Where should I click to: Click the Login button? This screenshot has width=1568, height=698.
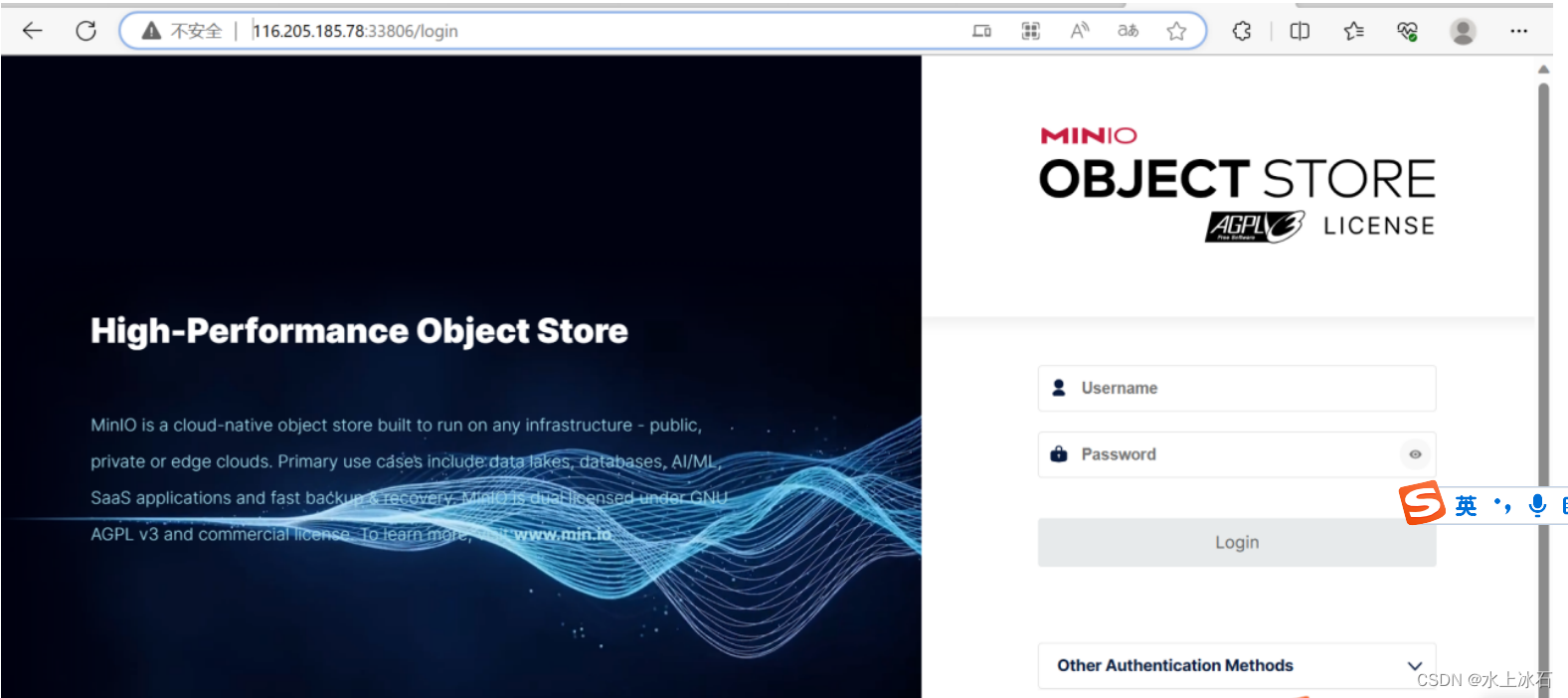click(x=1237, y=542)
